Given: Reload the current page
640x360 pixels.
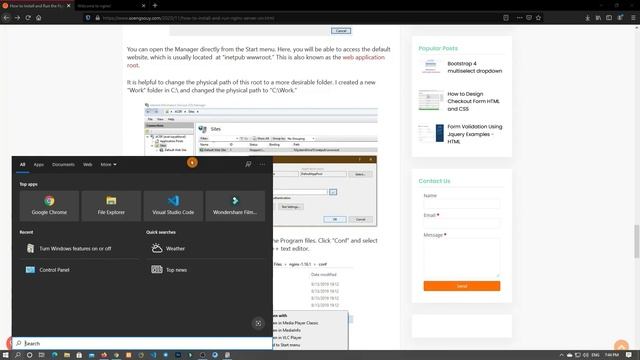Looking at the screenshot, I should pos(28,18).
